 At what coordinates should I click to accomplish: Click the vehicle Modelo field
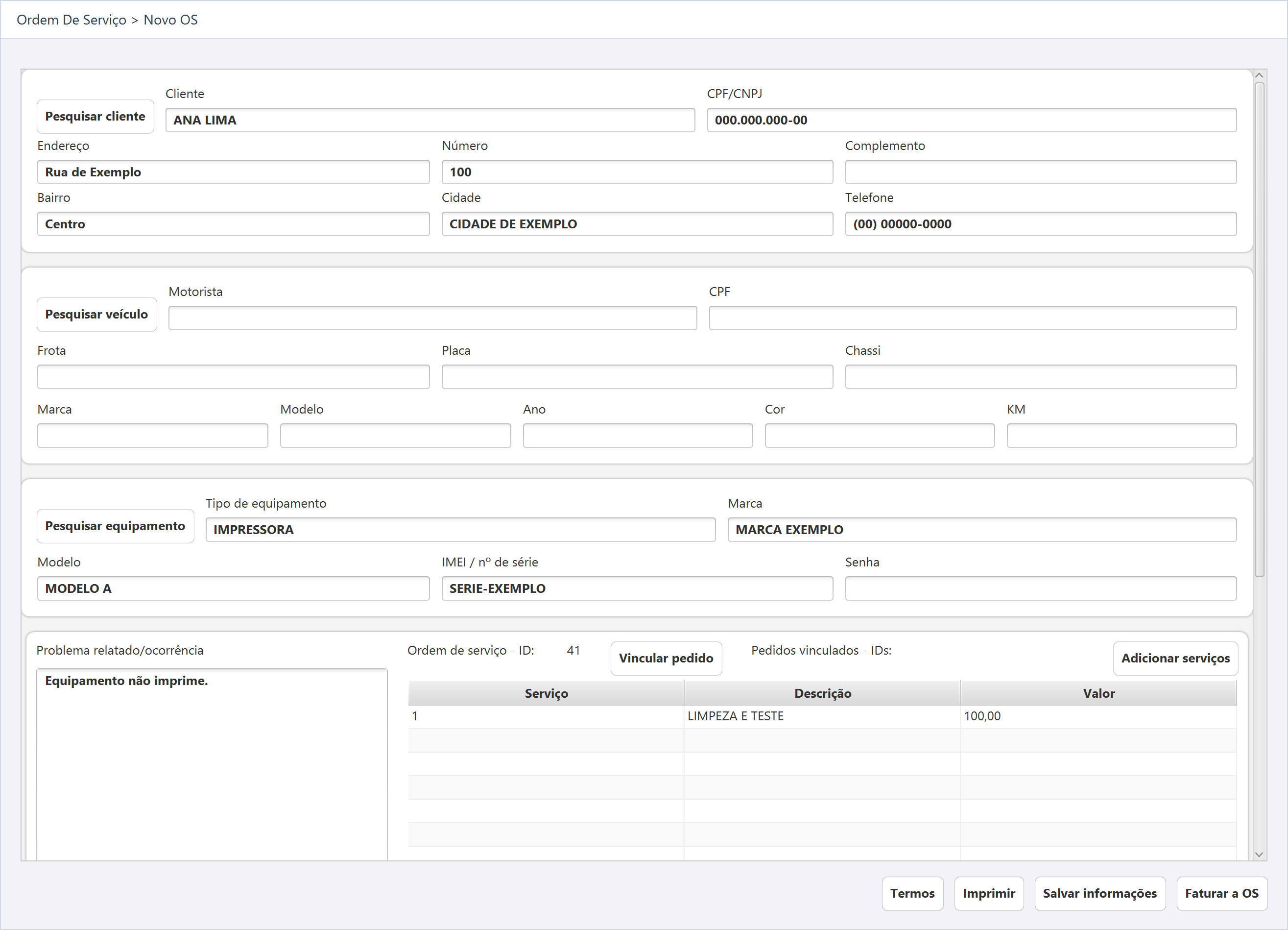pos(395,435)
